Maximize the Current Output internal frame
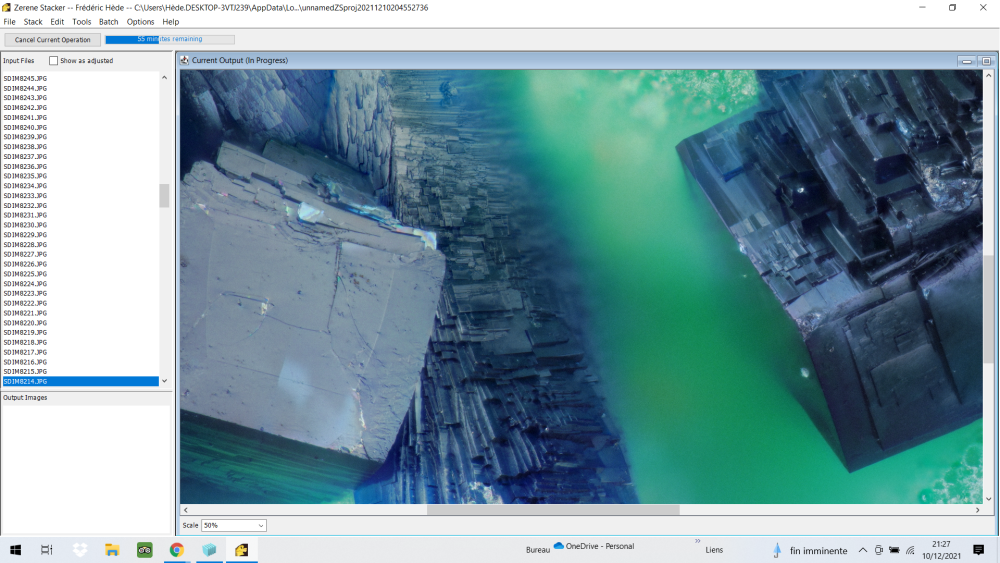The width and height of the screenshot is (1000, 563). point(986,61)
